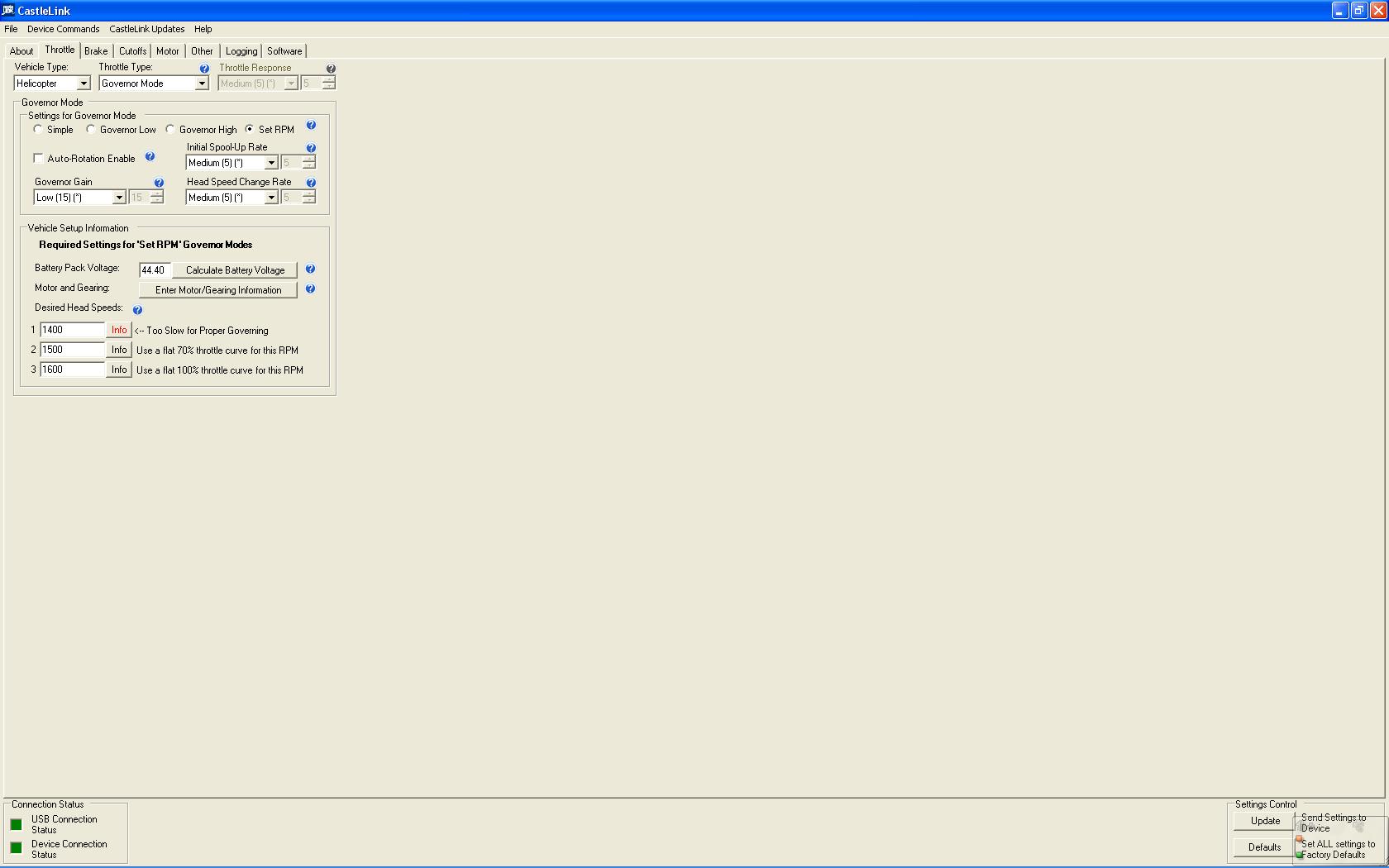Image resolution: width=1389 pixels, height=868 pixels.
Task: Switch to the Brake tab
Action: (96, 51)
